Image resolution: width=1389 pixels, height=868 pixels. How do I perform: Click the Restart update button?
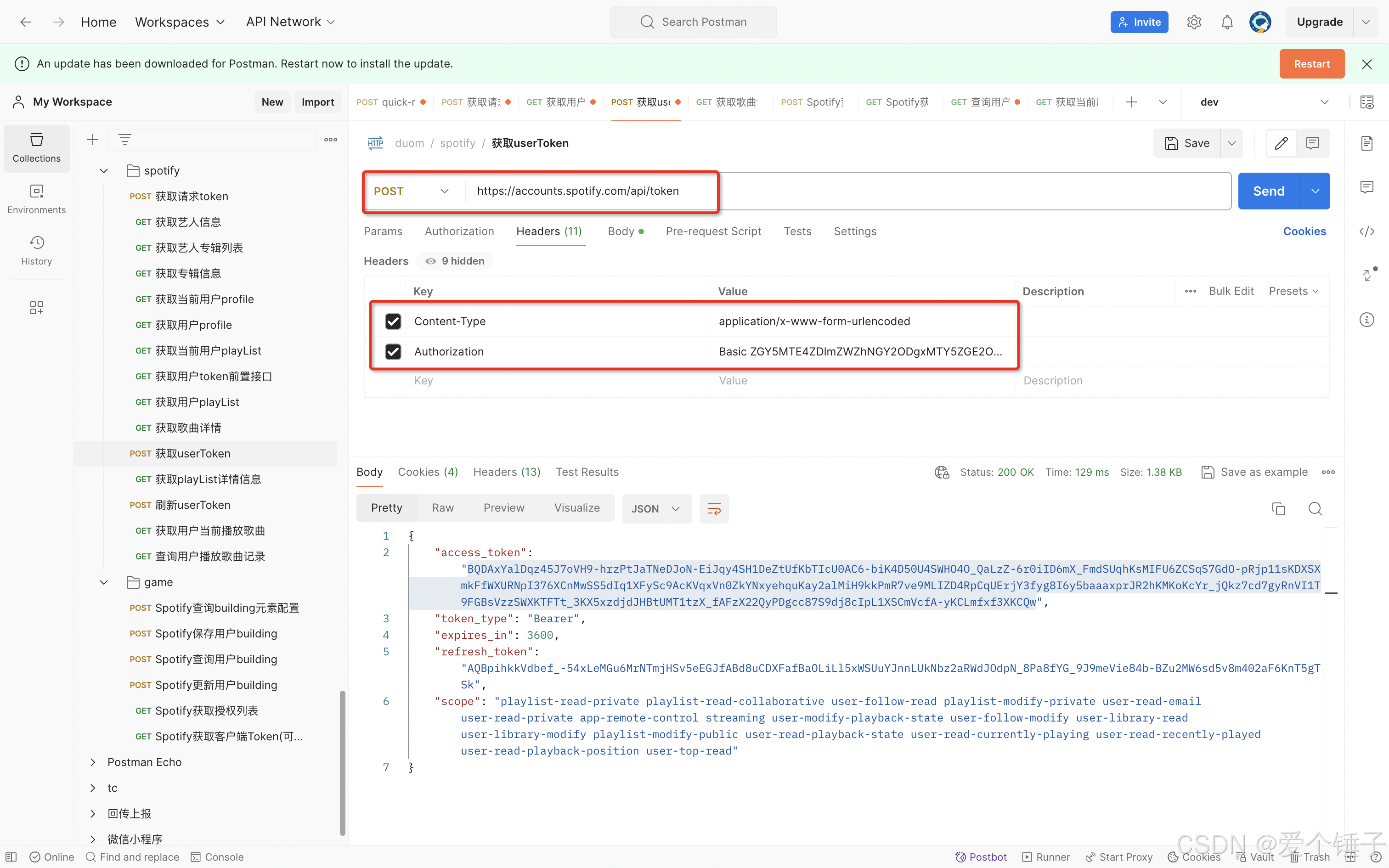[1311, 64]
